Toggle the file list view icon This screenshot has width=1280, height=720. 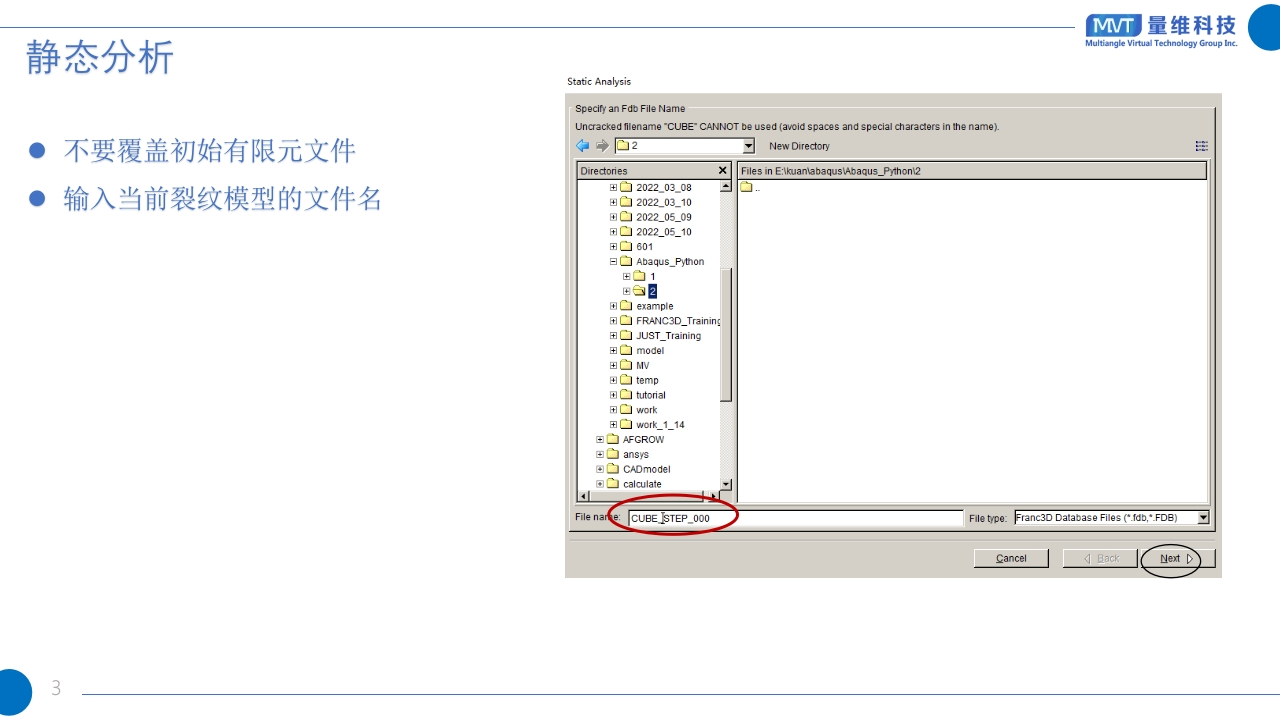coord(1201,146)
